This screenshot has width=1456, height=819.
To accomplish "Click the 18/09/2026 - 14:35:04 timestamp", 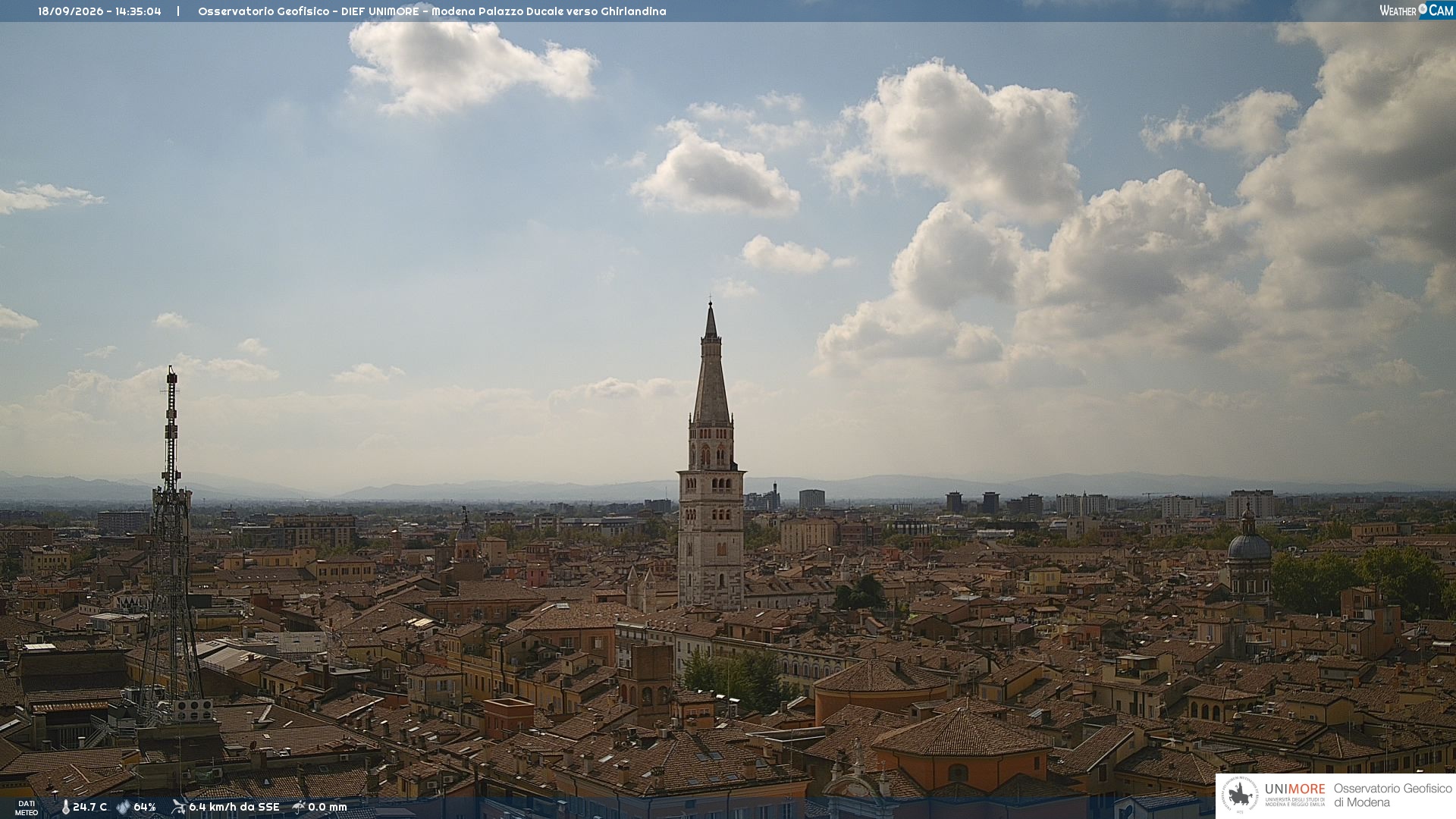I will 99,11.
